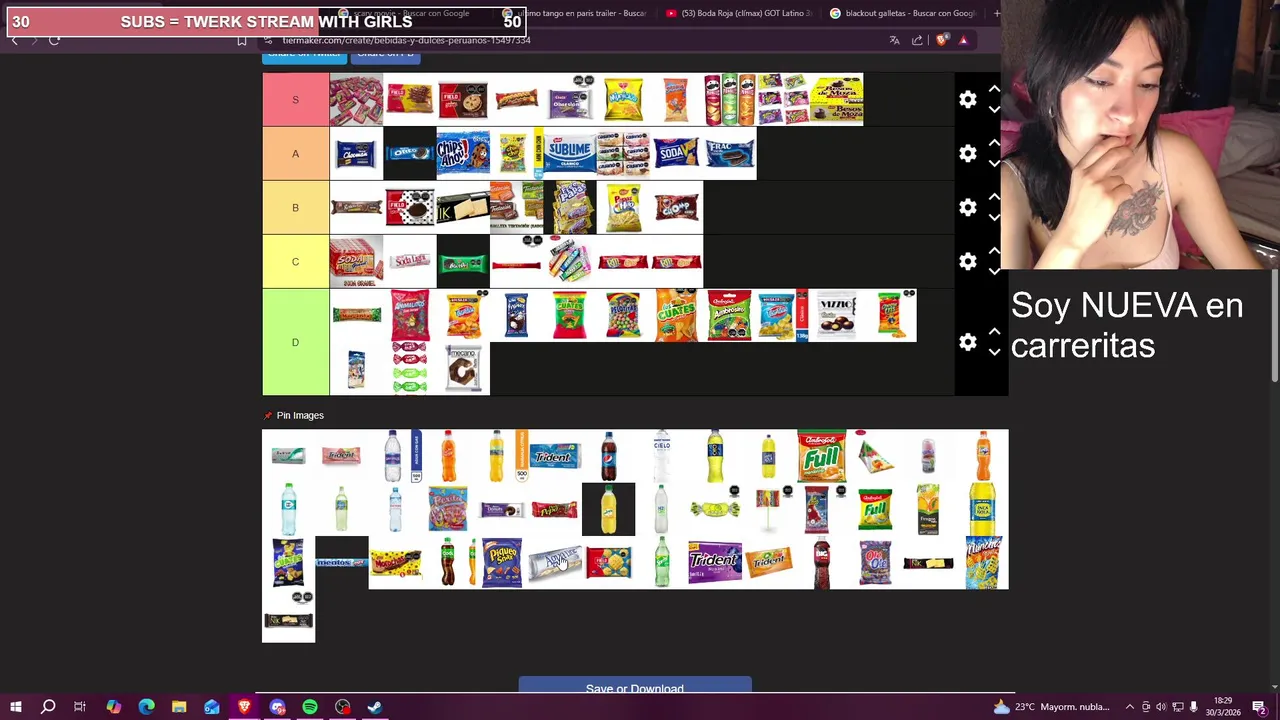
Task: Open settings gear for A tier row
Action: pos(967,153)
